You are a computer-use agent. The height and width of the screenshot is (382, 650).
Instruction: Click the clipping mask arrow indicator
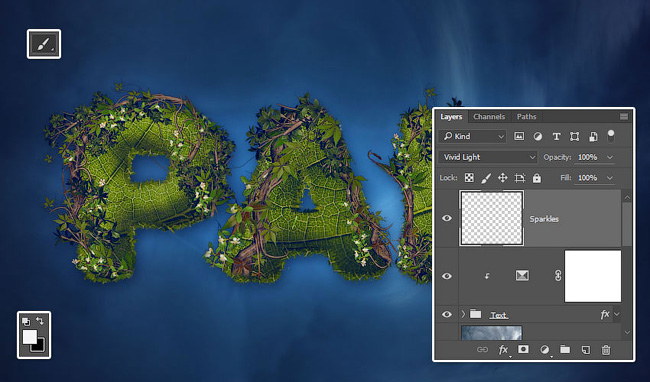(x=487, y=276)
